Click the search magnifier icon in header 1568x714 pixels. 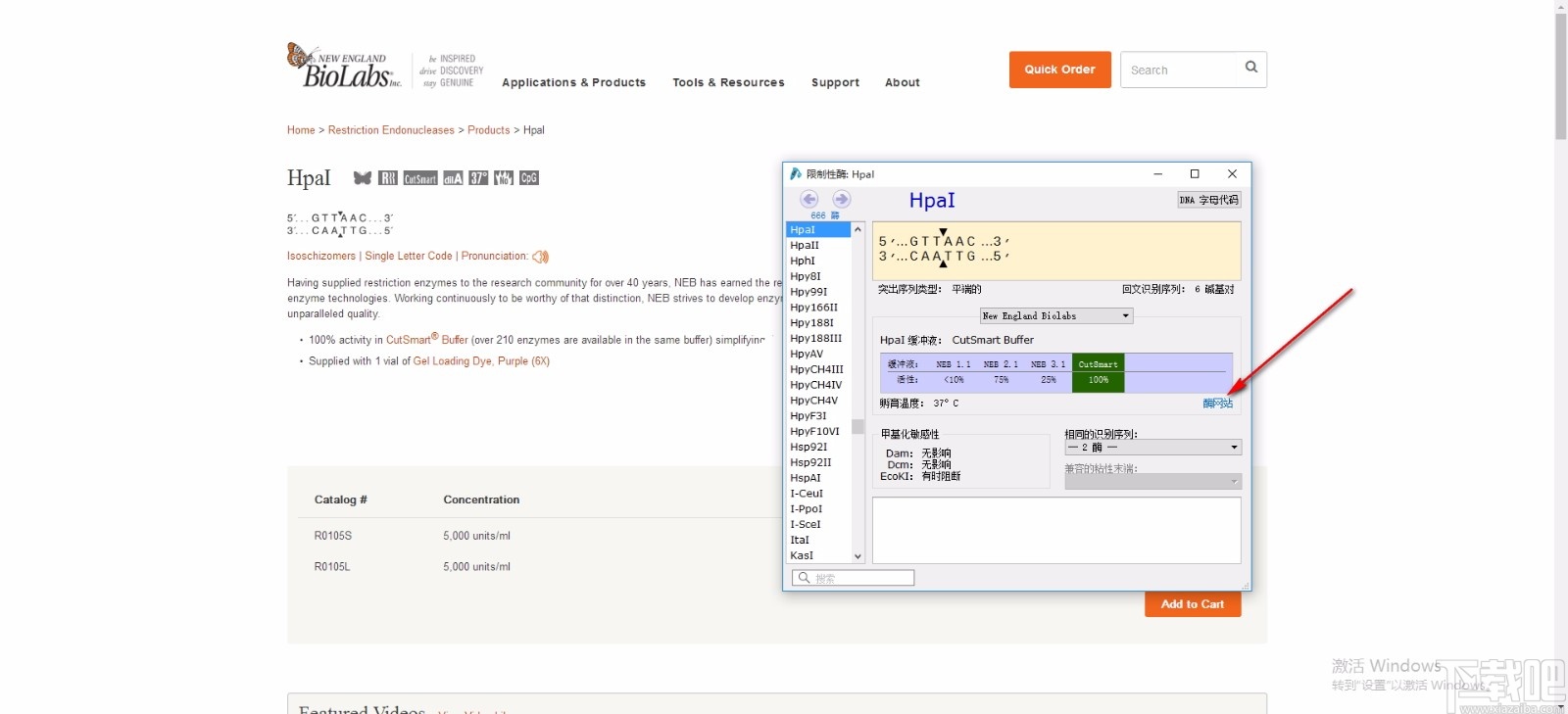tap(1251, 68)
